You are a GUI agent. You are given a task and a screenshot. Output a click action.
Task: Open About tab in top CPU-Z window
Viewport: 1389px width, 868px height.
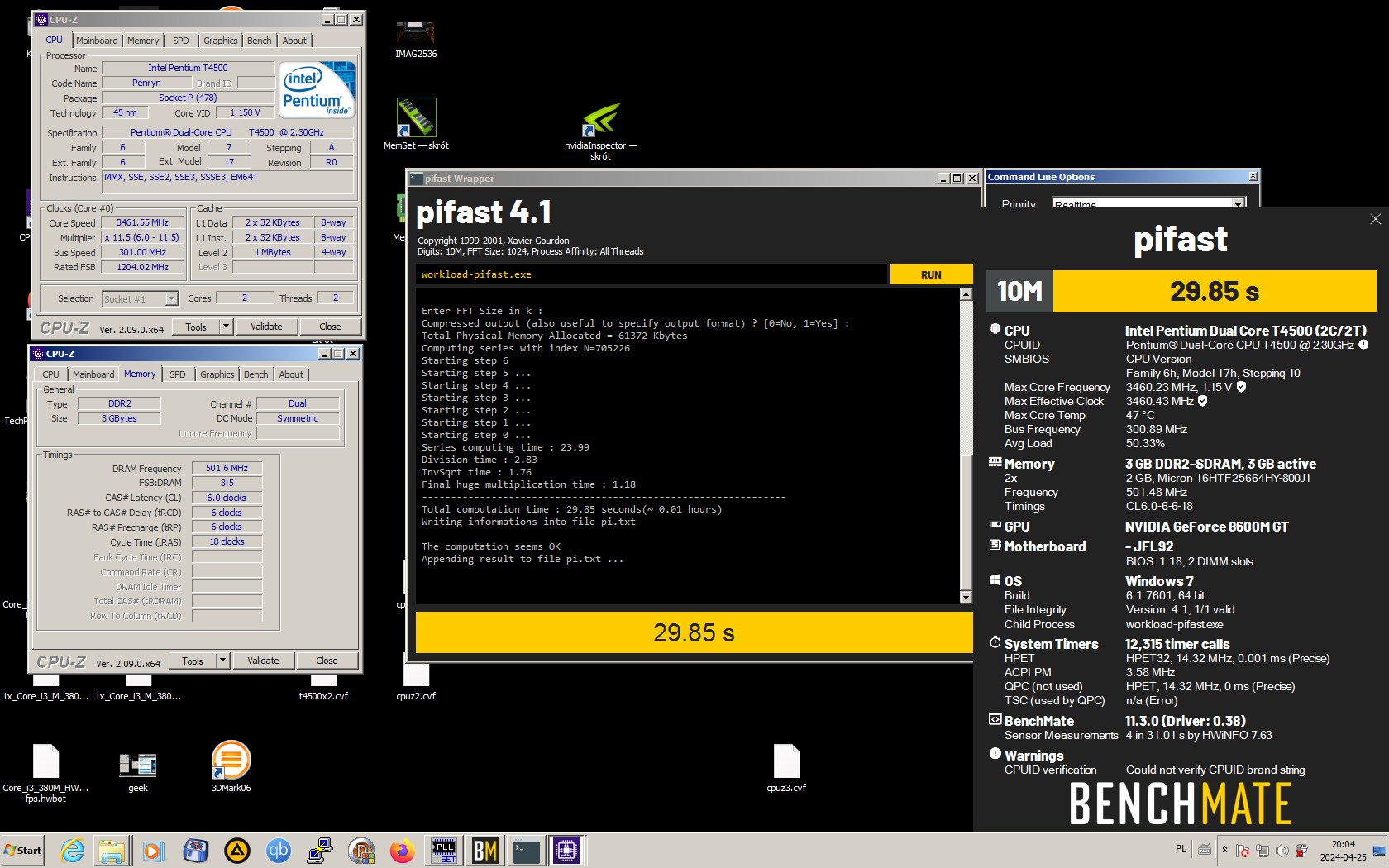tap(294, 41)
